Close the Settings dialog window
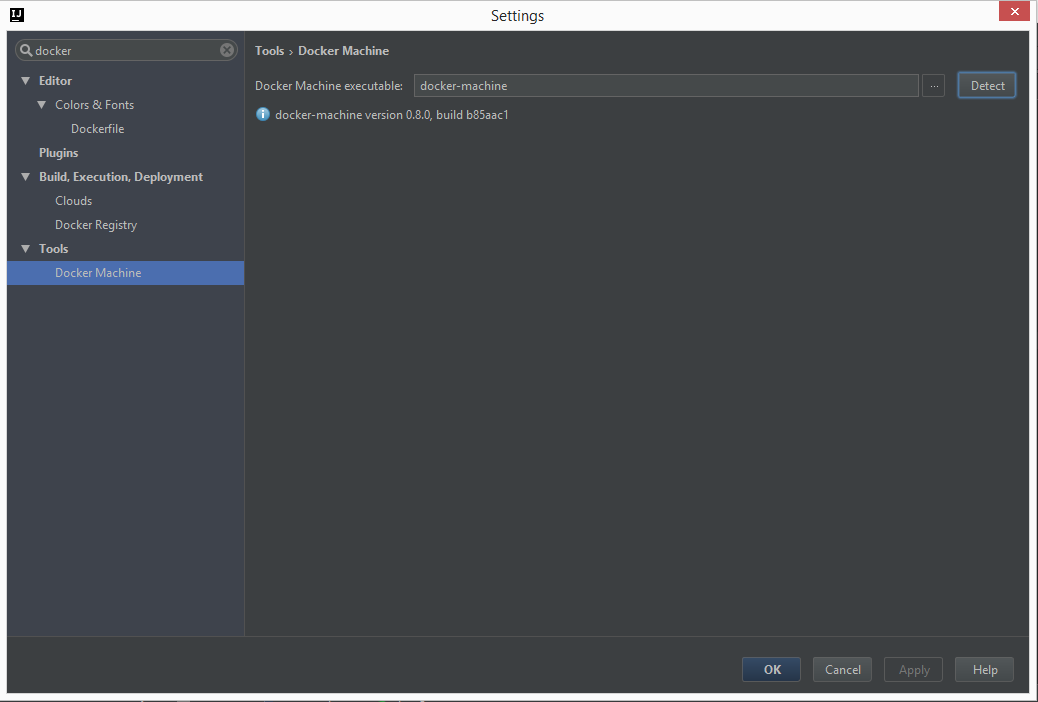Image resolution: width=1038 pixels, height=702 pixels. coord(1014,12)
